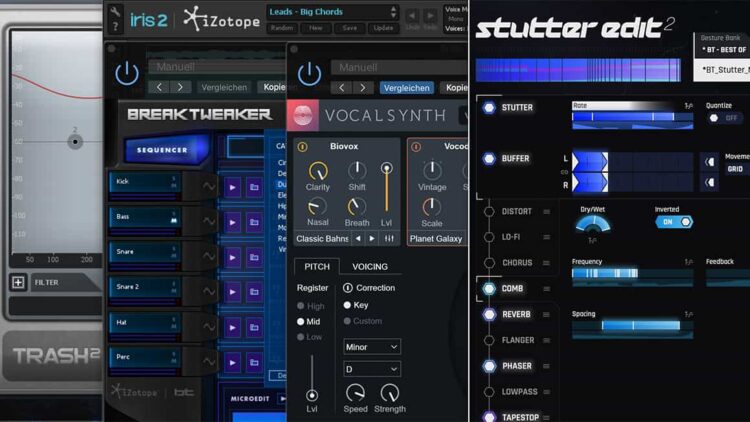The image size is (750, 422).
Task: Click the waveform icon beside Snare track
Action: click(209, 256)
